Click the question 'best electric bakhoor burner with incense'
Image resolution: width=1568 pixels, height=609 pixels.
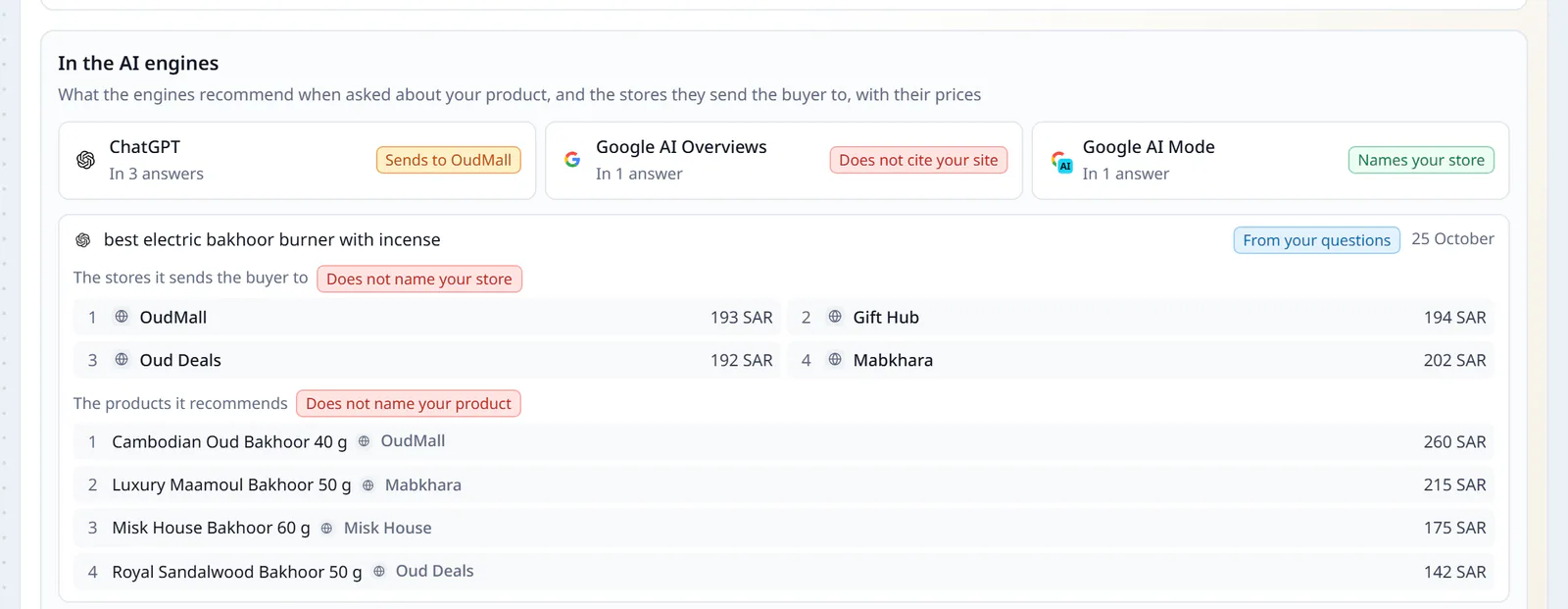[x=272, y=240]
